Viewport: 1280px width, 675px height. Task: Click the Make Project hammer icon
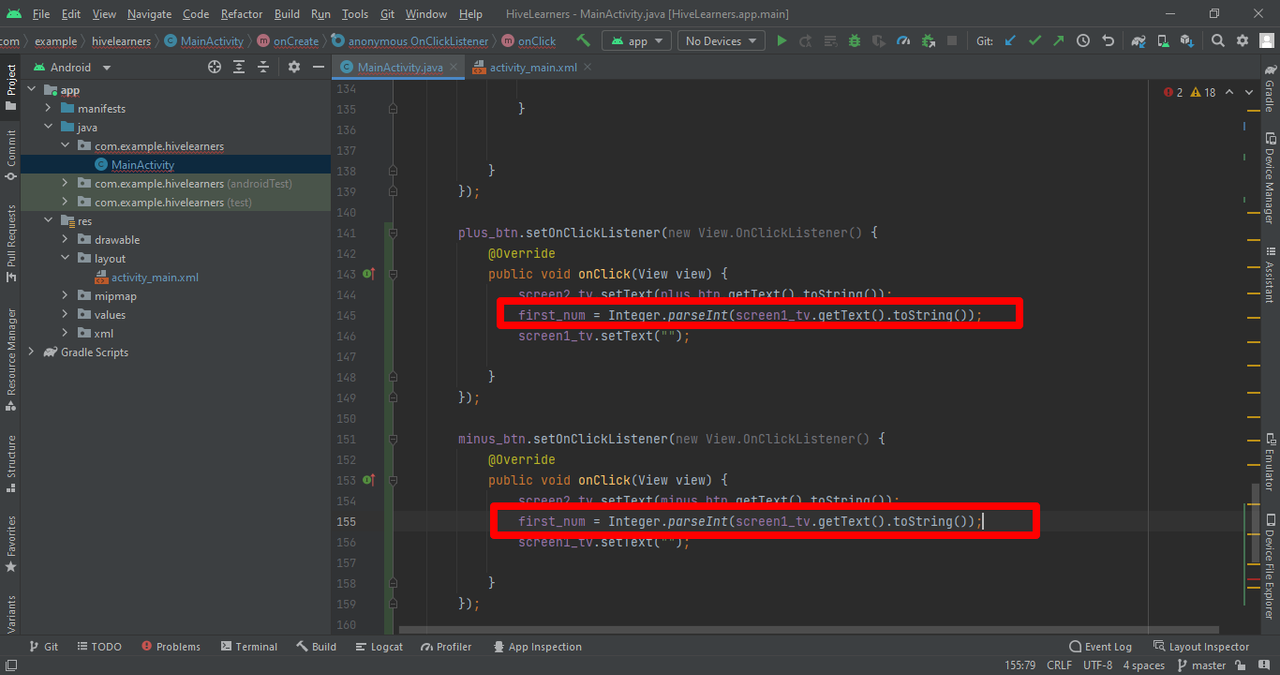(583, 41)
